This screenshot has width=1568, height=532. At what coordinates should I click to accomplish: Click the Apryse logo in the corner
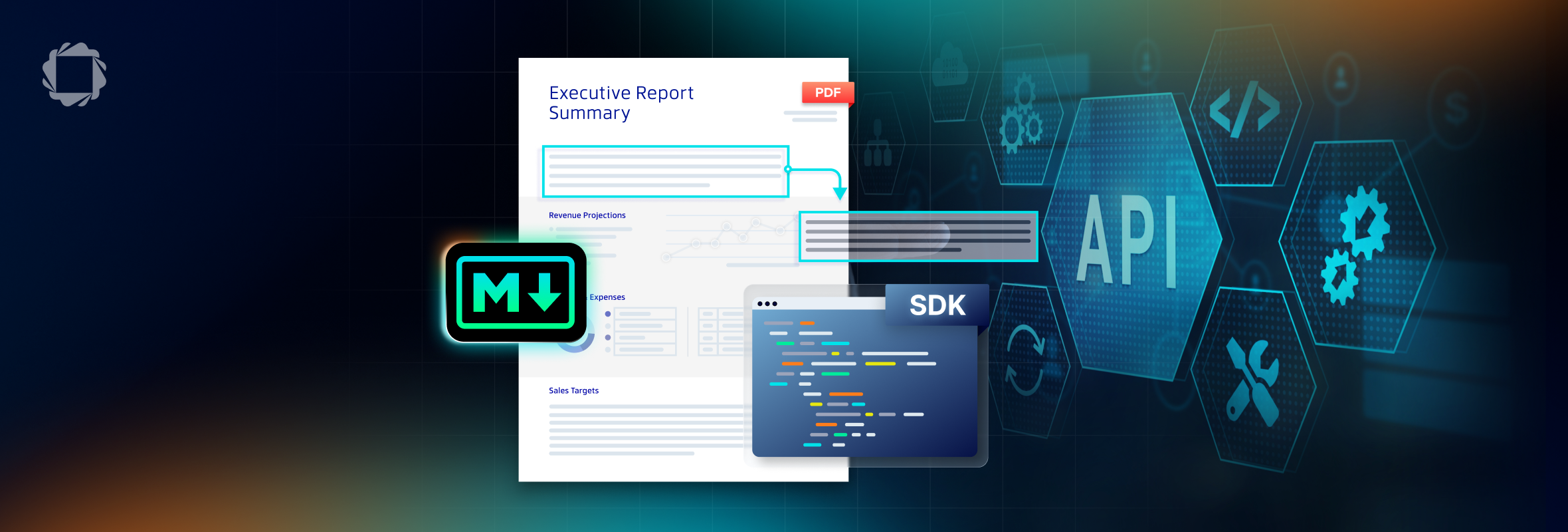pyautogui.click(x=74, y=74)
